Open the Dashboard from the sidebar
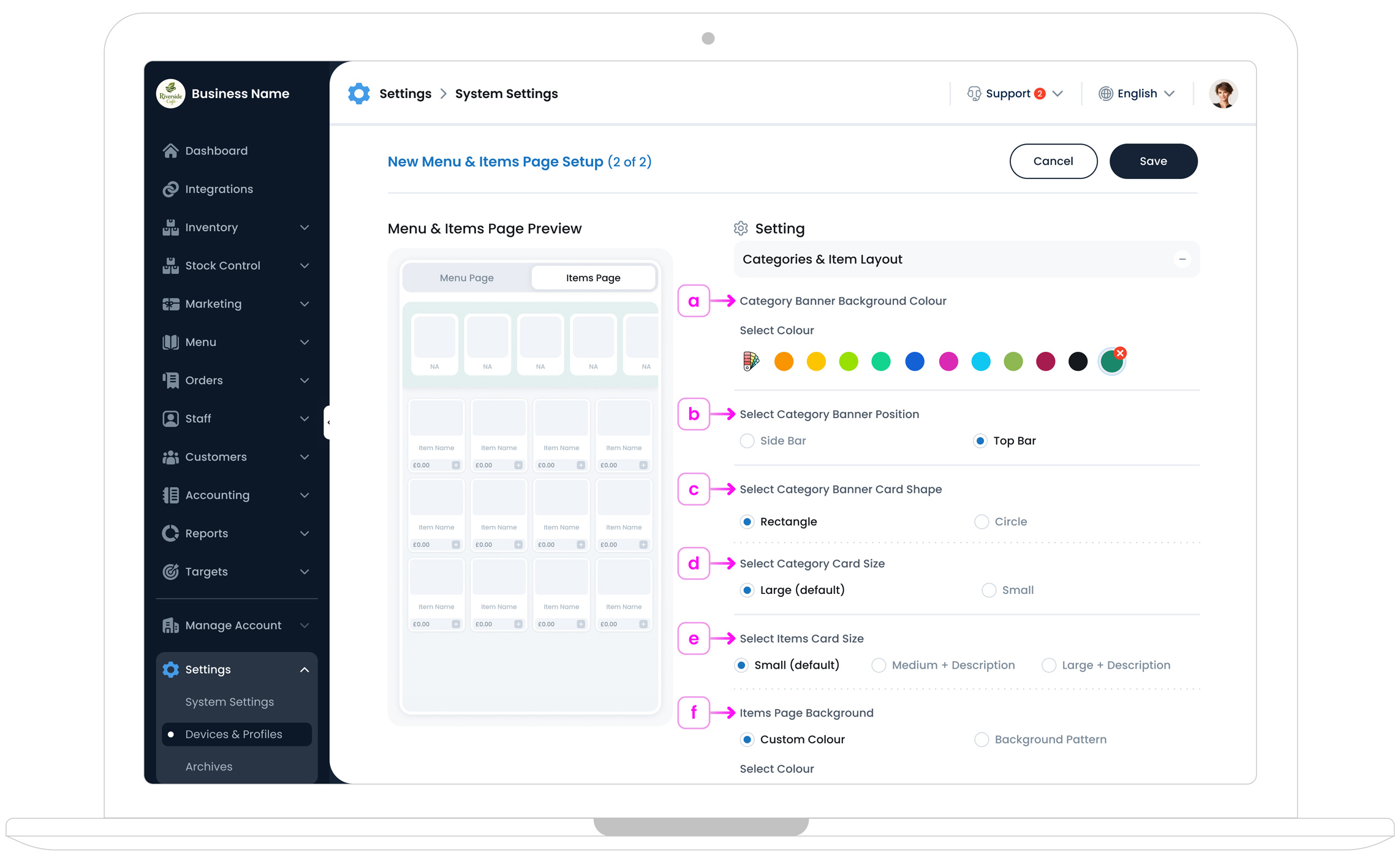 171,150
